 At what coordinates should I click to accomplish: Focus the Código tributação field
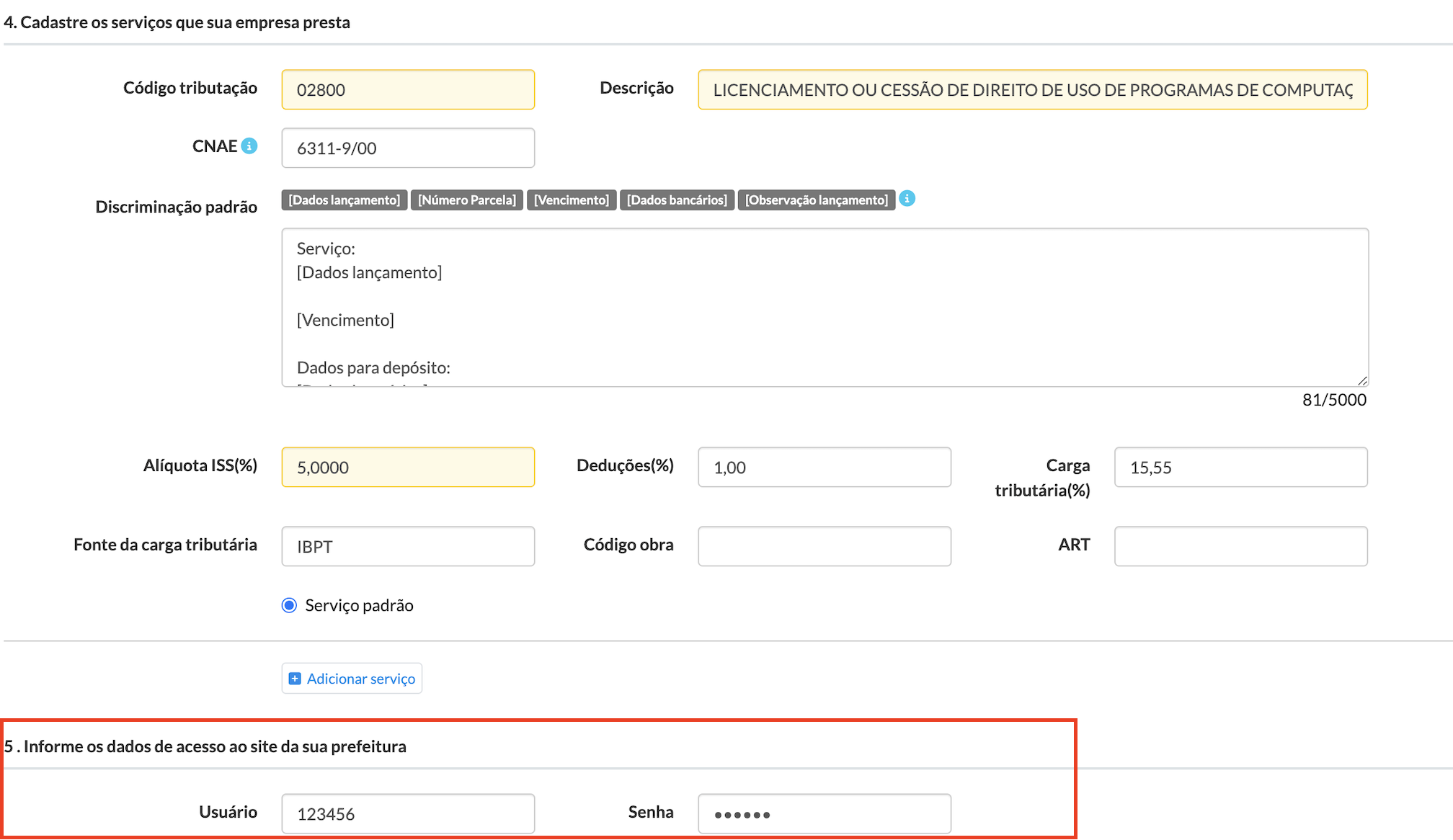pyautogui.click(x=408, y=90)
